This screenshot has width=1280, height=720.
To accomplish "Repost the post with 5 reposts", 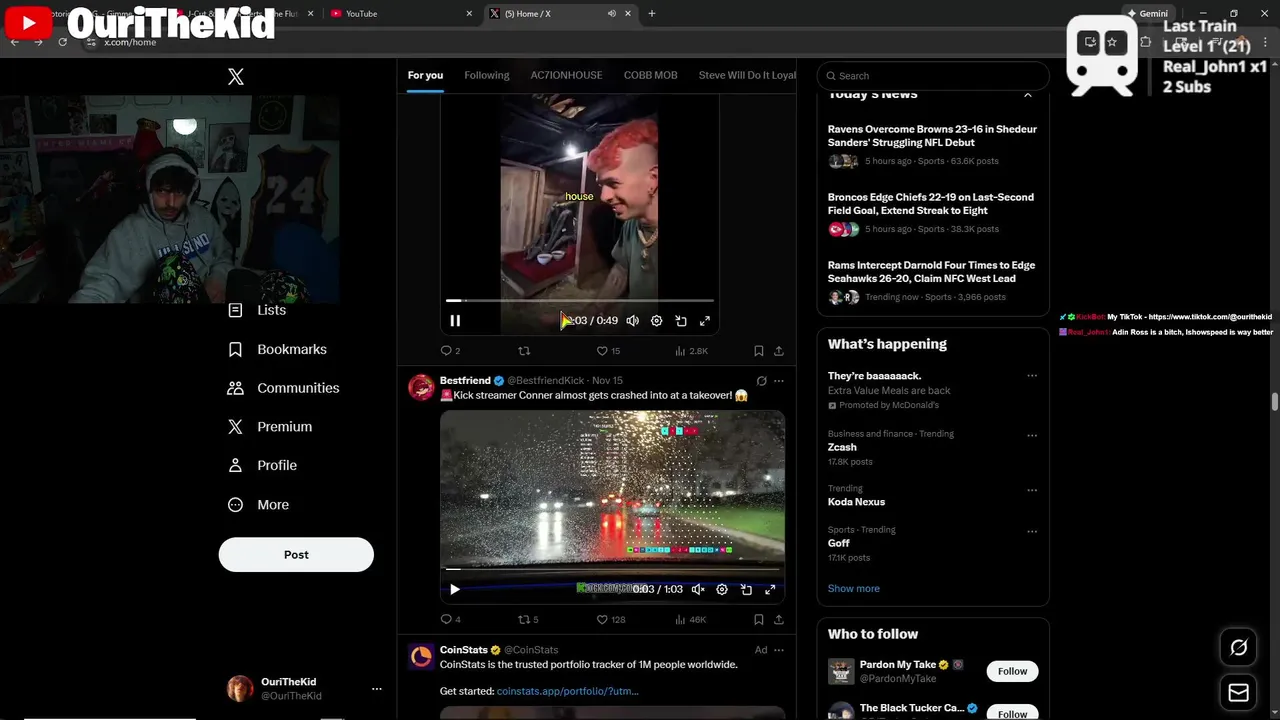I will [x=528, y=620].
